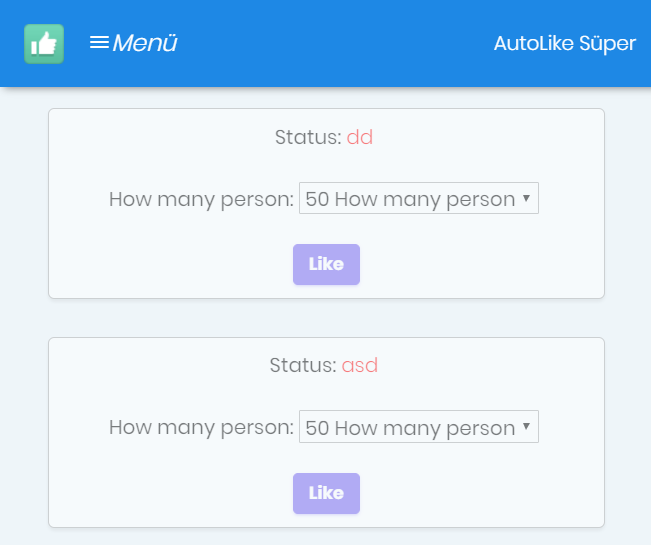Click the Menü text label
Screen dimensions: 651x545
[x=145, y=44]
